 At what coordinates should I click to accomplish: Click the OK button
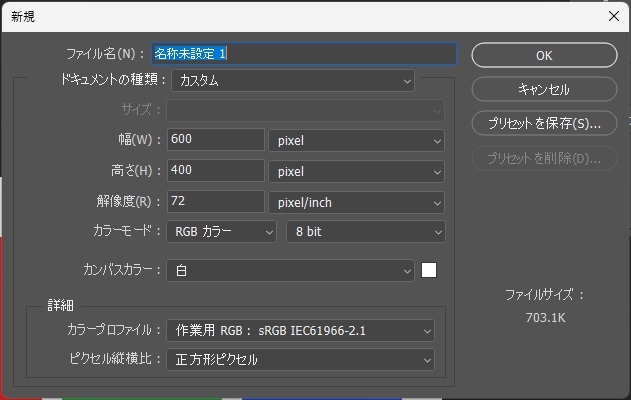[544, 55]
